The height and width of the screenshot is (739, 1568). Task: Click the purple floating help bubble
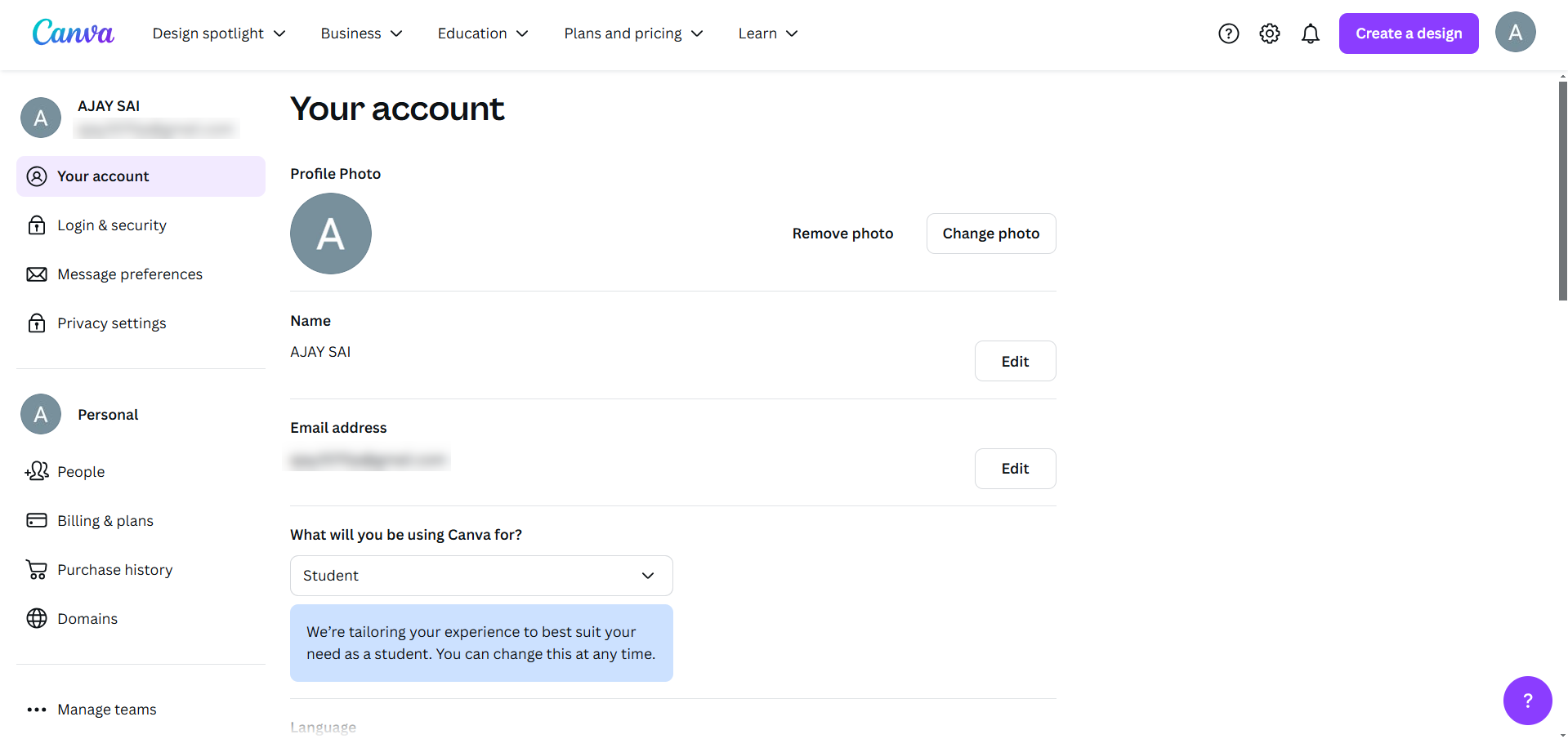pyautogui.click(x=1527, y=700)
